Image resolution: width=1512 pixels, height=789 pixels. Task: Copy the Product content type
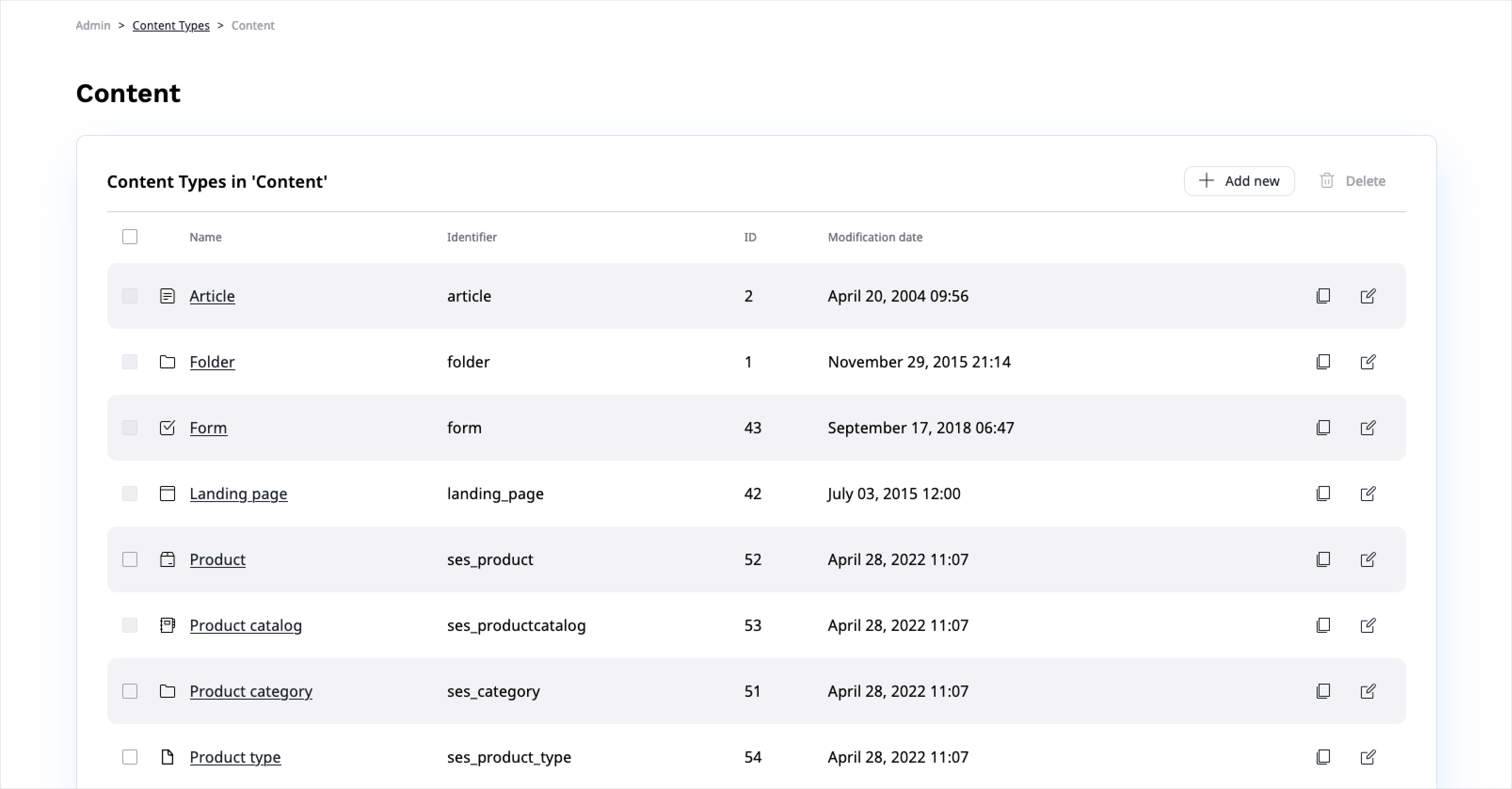1323,559
